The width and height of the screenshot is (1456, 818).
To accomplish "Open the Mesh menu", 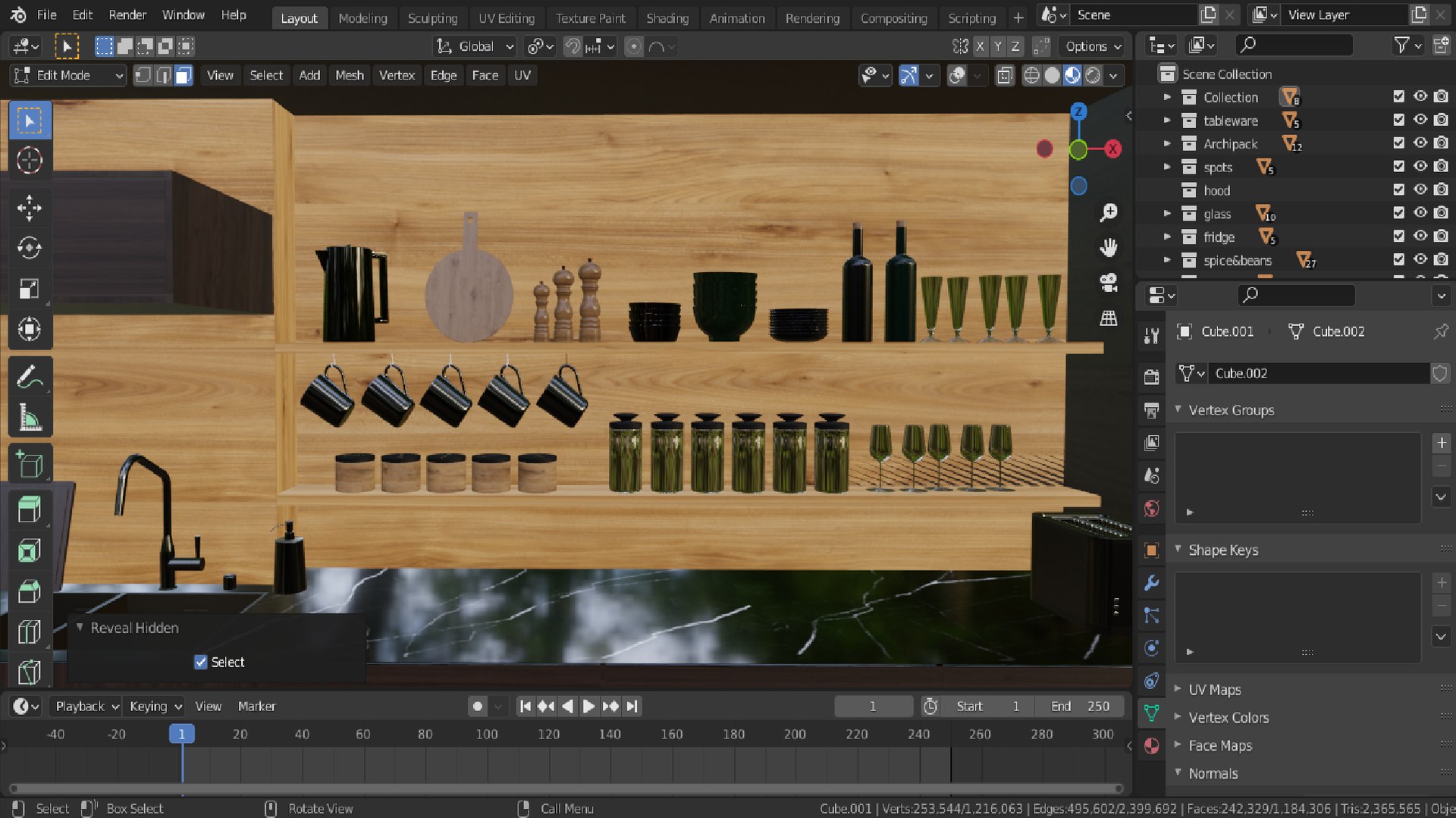I will point(350,75).
